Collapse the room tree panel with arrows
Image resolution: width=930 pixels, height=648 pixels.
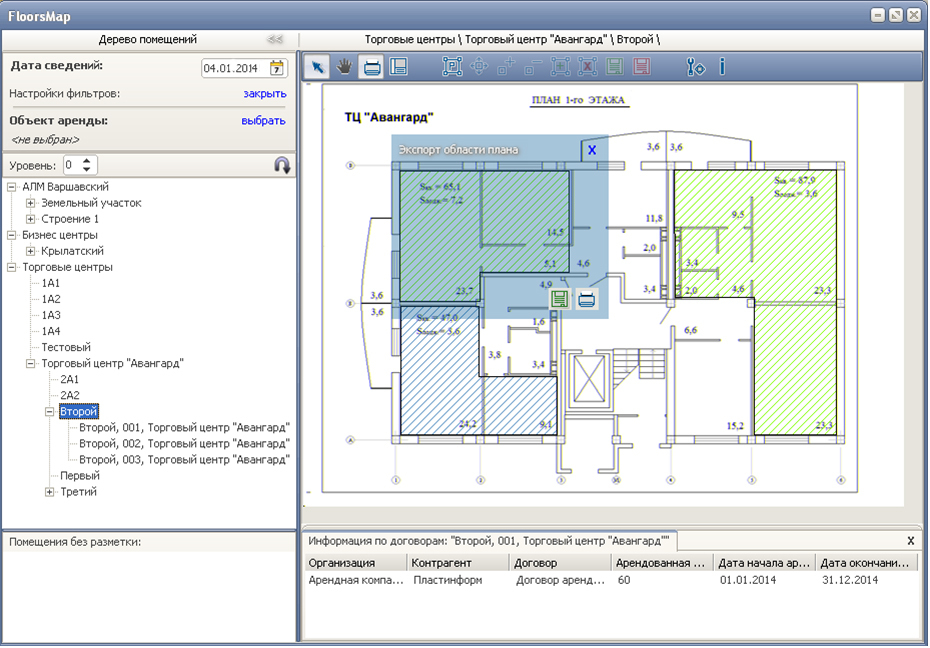tap(274, 39)
